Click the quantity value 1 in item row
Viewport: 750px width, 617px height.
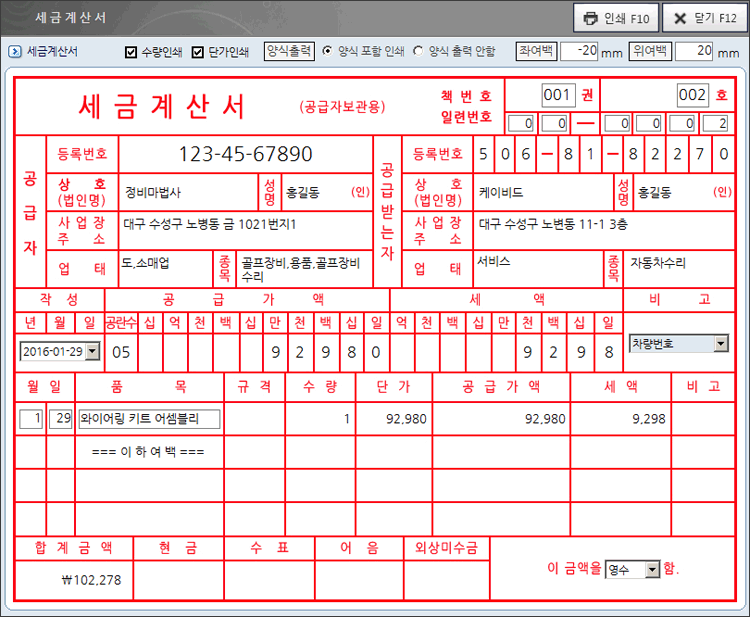point(347,419)
